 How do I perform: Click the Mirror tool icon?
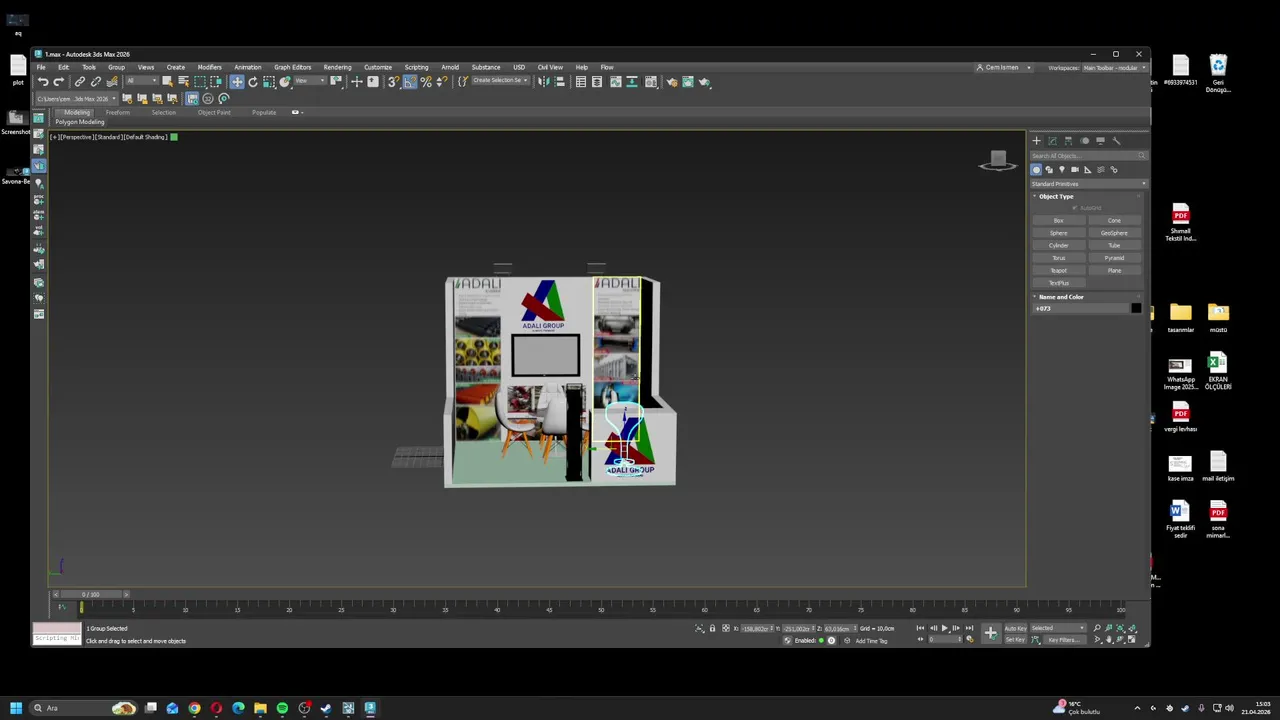(543, 82)
